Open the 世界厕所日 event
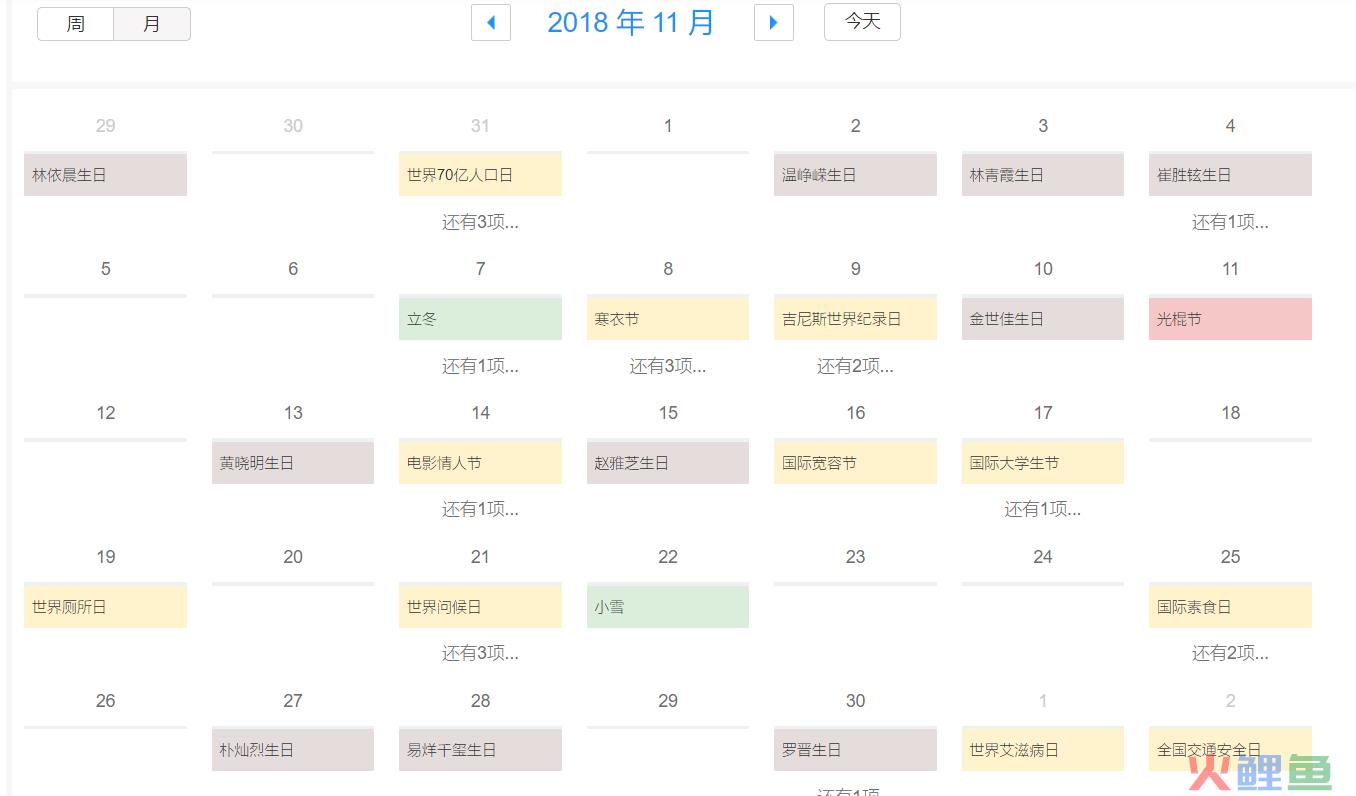The width and height of the screenshot is (1356, 796). click(105, 606)
